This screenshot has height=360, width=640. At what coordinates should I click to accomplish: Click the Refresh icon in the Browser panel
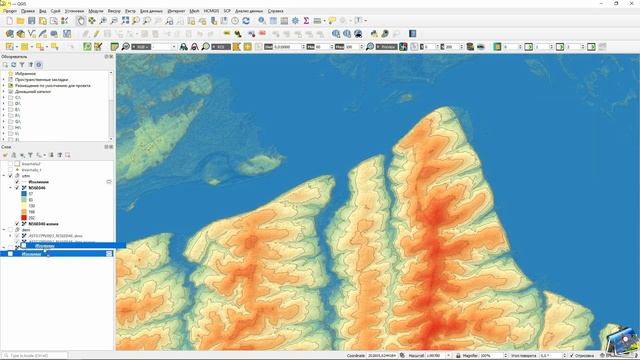click(13, 65)
